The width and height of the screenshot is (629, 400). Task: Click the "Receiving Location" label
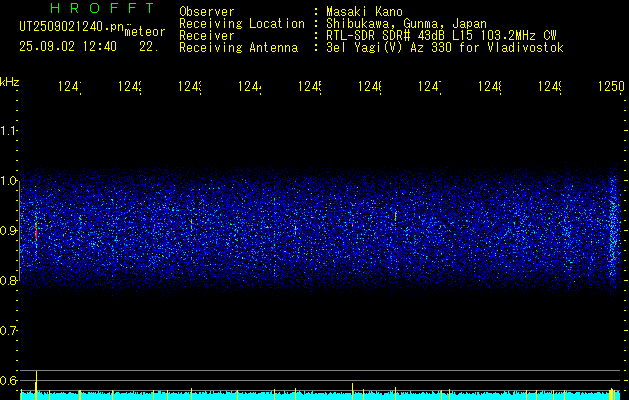tap(242, 24)
